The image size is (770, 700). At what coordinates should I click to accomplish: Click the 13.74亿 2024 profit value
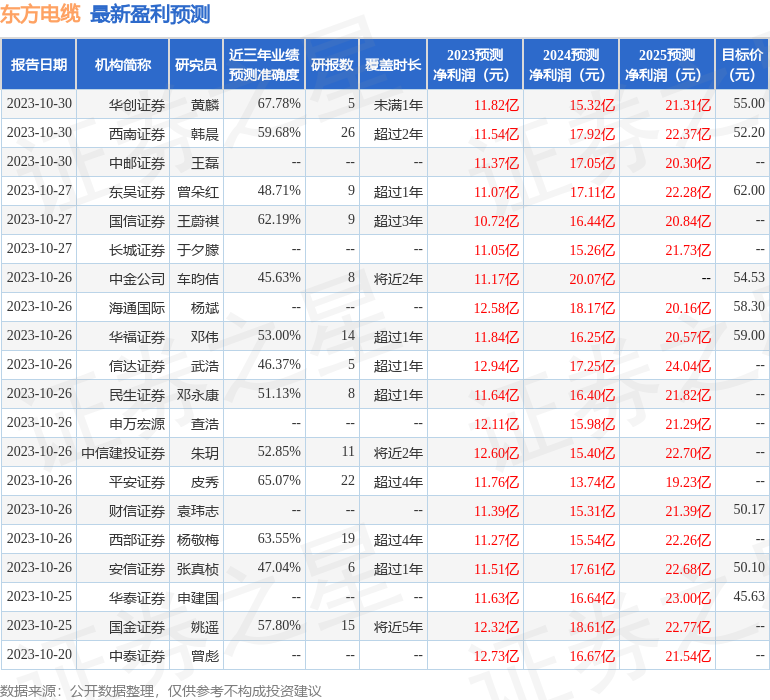point(592,481)
